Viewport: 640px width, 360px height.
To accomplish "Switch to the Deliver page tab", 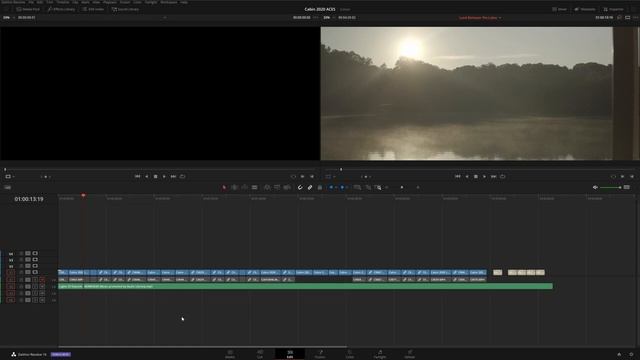I will tap(409, 354).
